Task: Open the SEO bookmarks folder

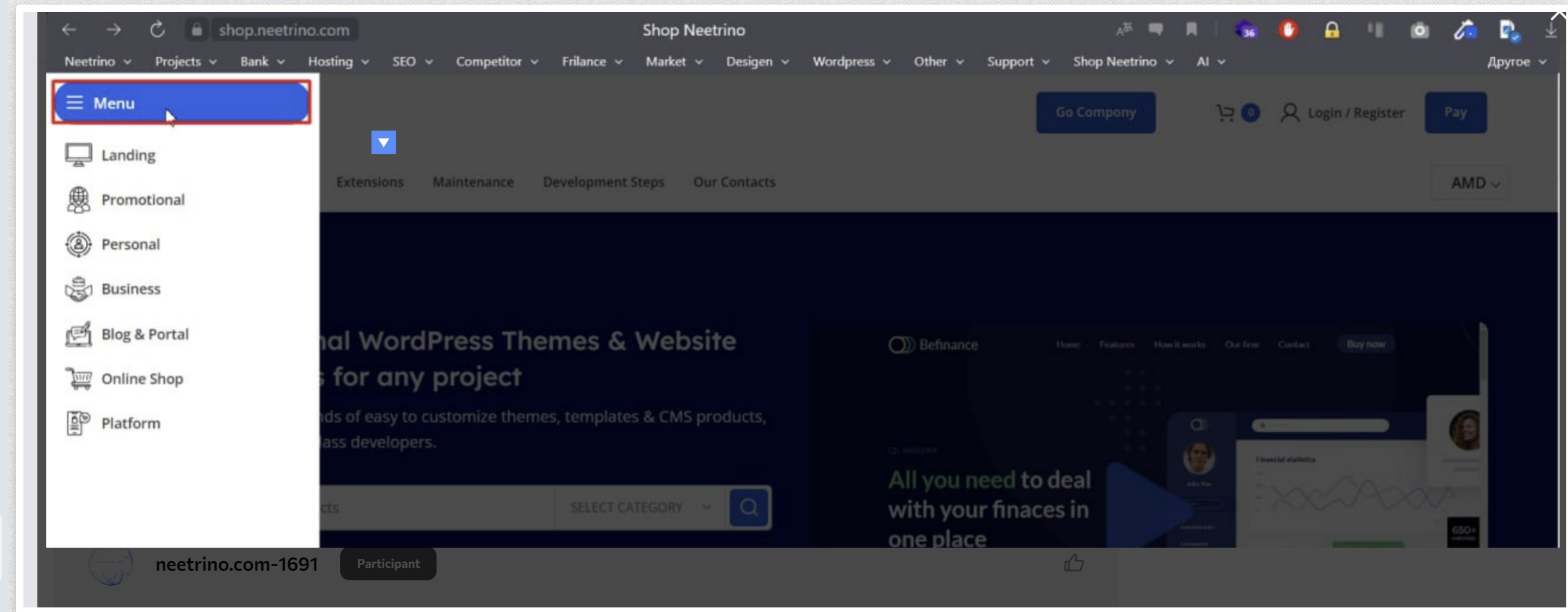Action: (x=412, y=62)
